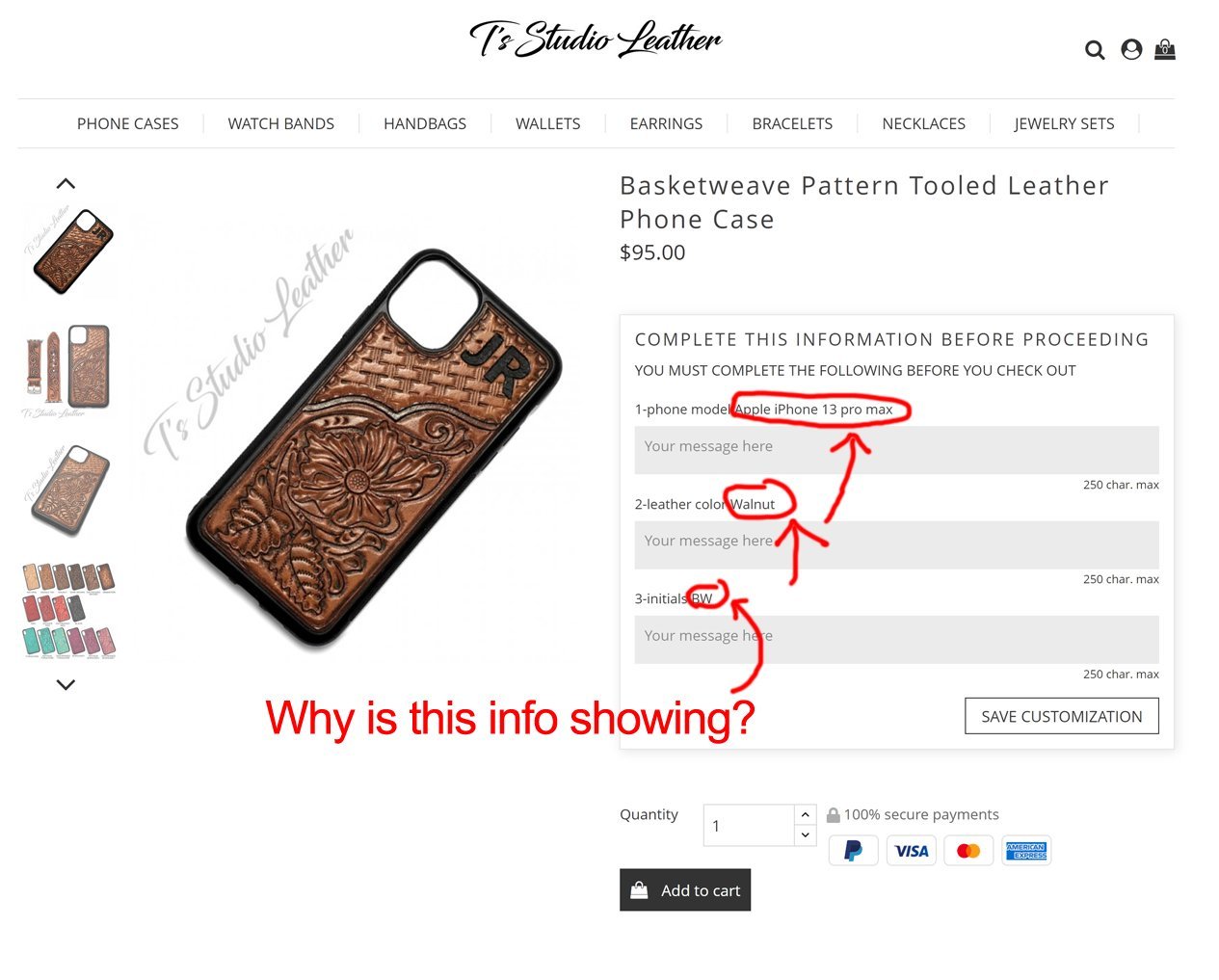
Task: Open the user account icon
Action: pos(1131,49)
